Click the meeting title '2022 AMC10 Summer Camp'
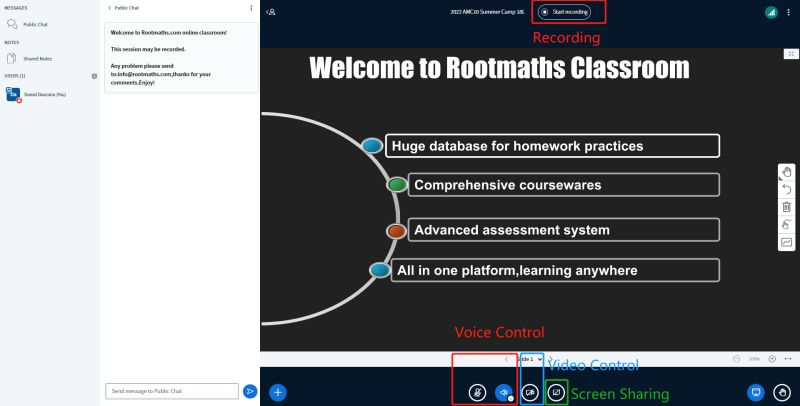The height and width of the screenshot is (406, 800). tap(487, 12)
